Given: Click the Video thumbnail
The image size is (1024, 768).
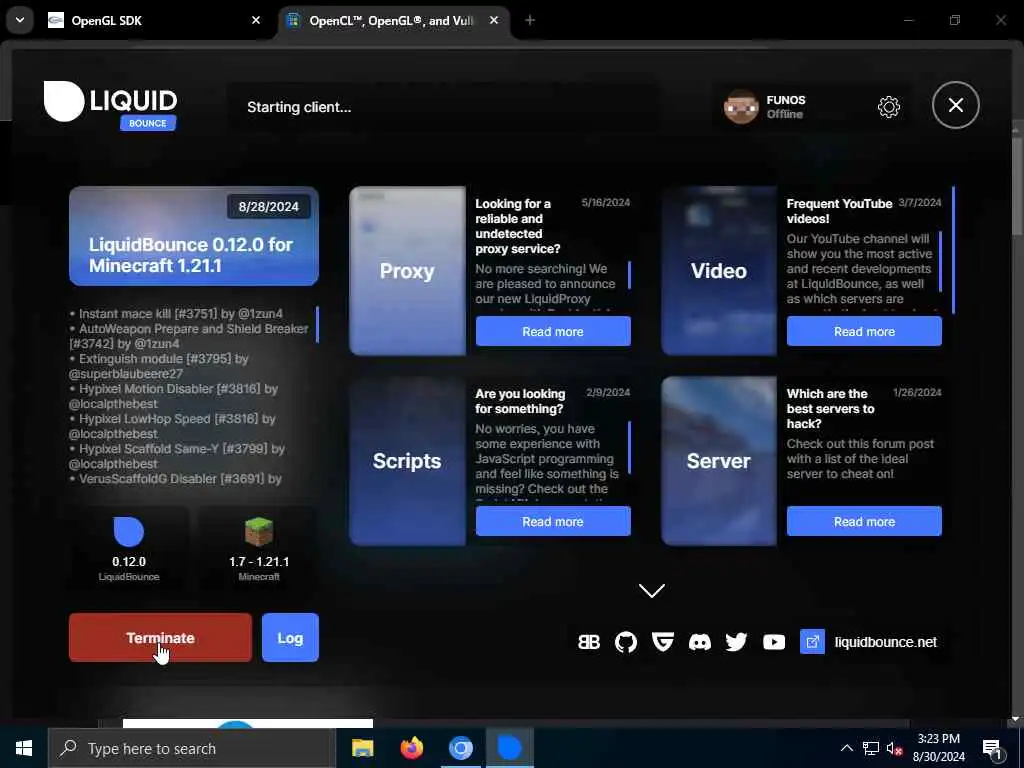Looking at the screenshot, I should tap(718, 270).
